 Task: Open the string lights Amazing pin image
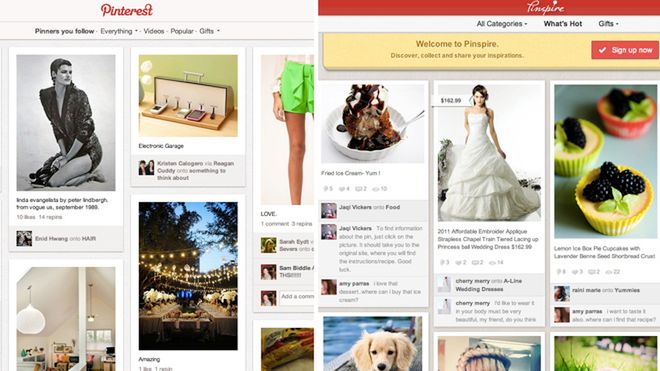[188, 276]
